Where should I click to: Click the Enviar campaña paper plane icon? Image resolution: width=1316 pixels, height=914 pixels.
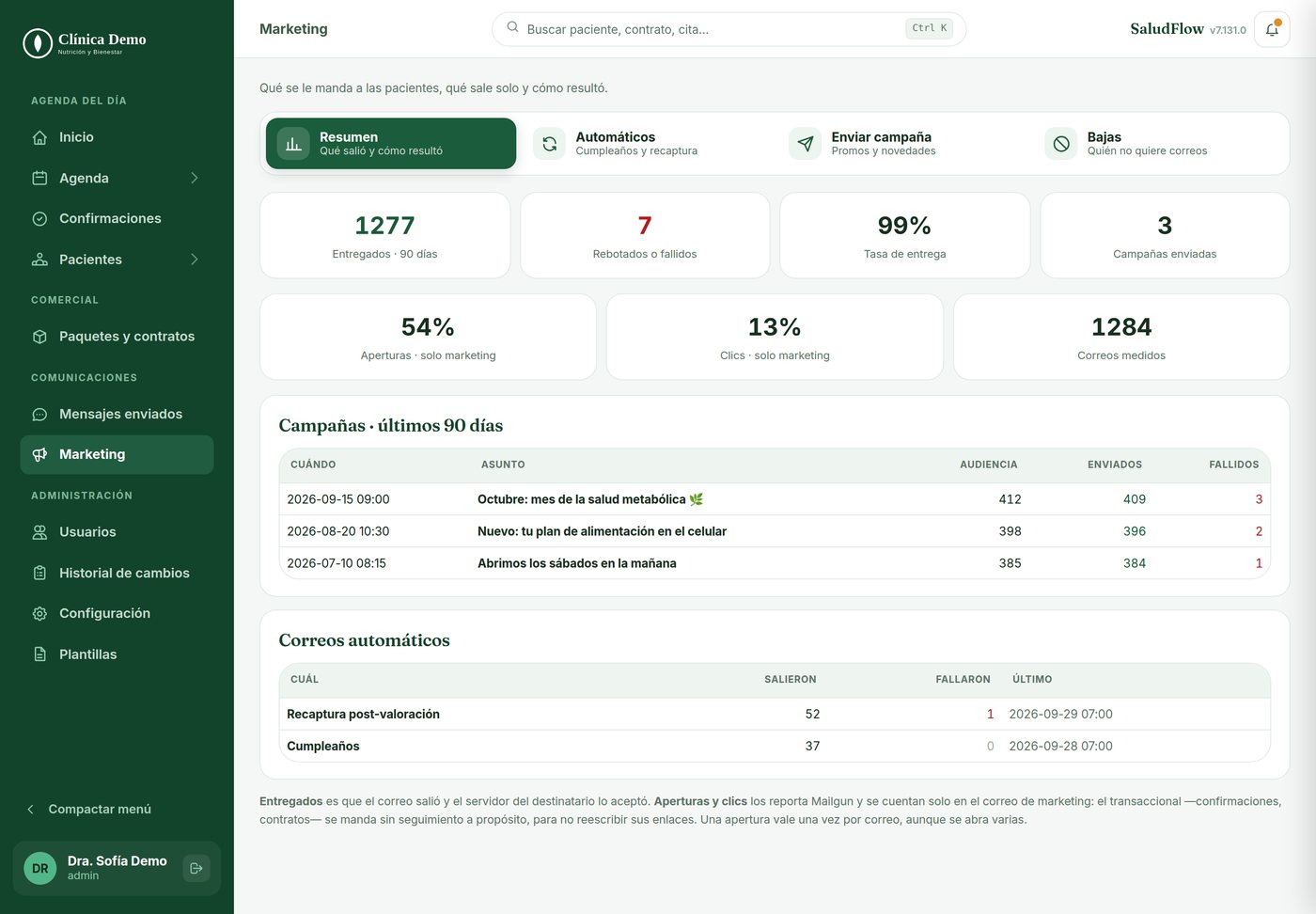click(806, 144)
